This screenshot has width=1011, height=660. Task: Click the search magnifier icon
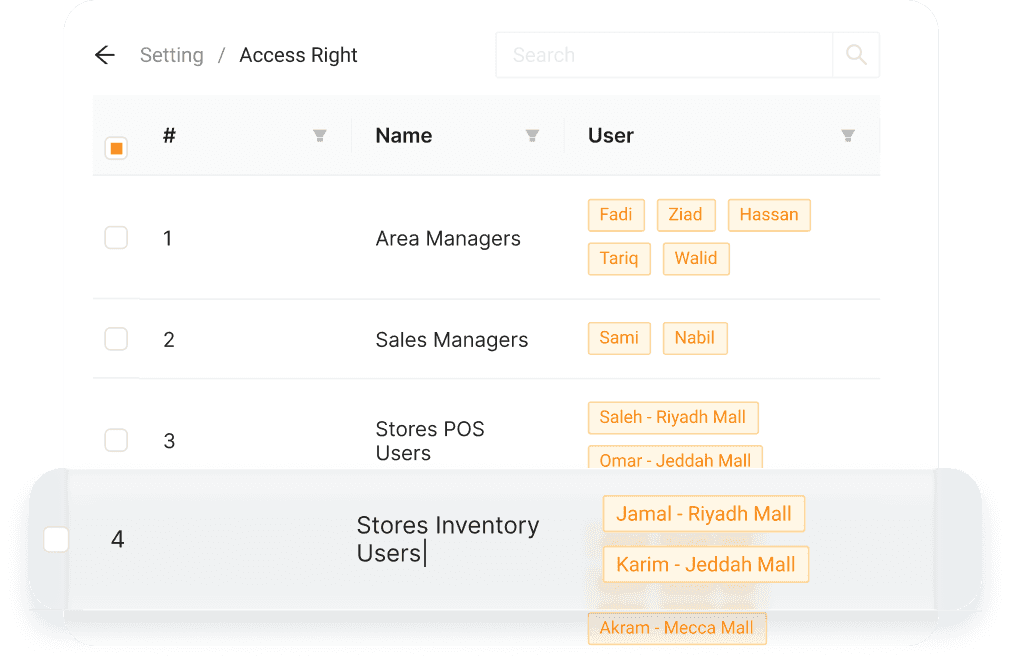point(856,55)
